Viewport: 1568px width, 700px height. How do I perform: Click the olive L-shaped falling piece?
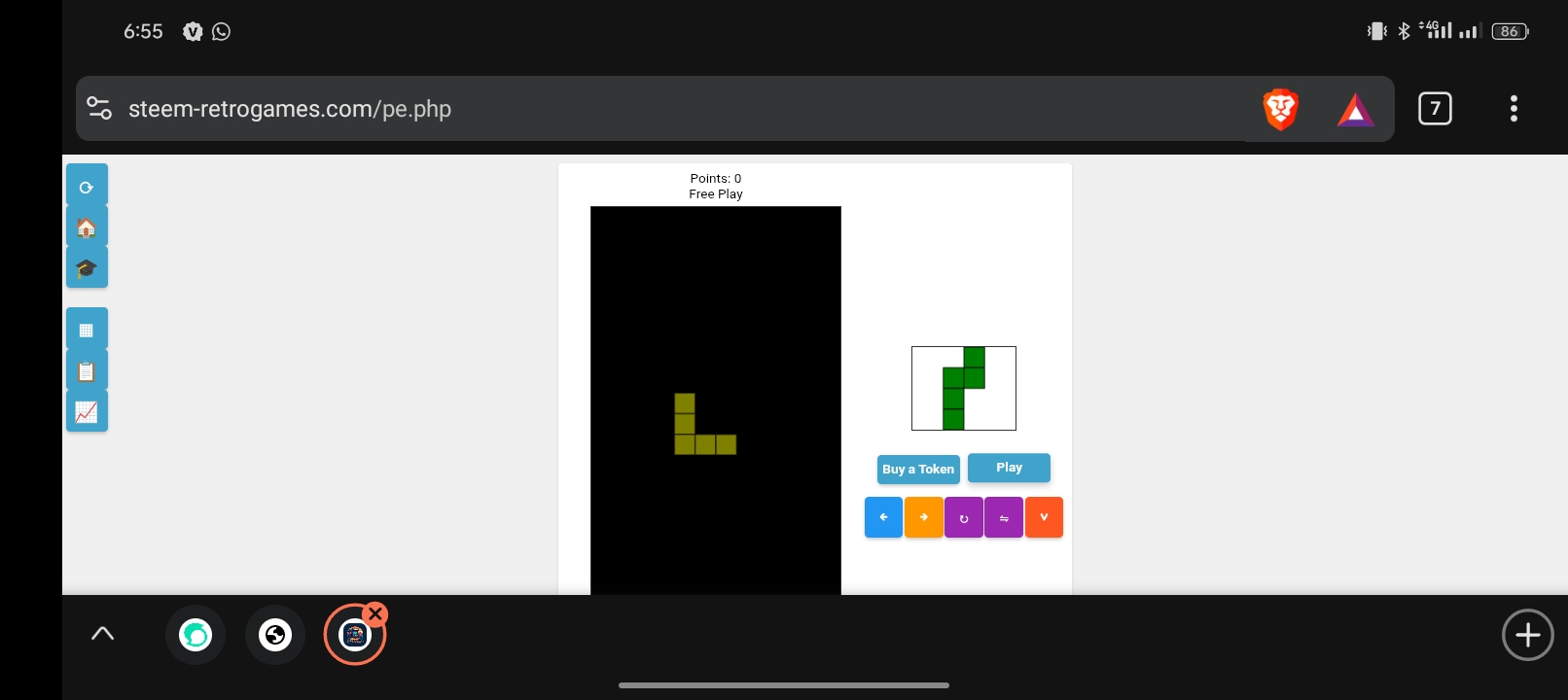click(x=705, y=424)
